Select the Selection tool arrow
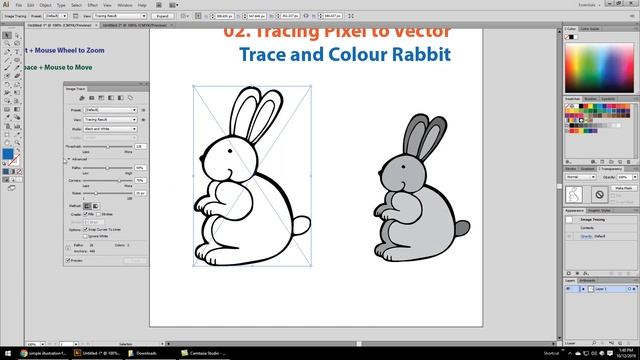The width and height of the screenshot is (640, 360). [7, 36]
